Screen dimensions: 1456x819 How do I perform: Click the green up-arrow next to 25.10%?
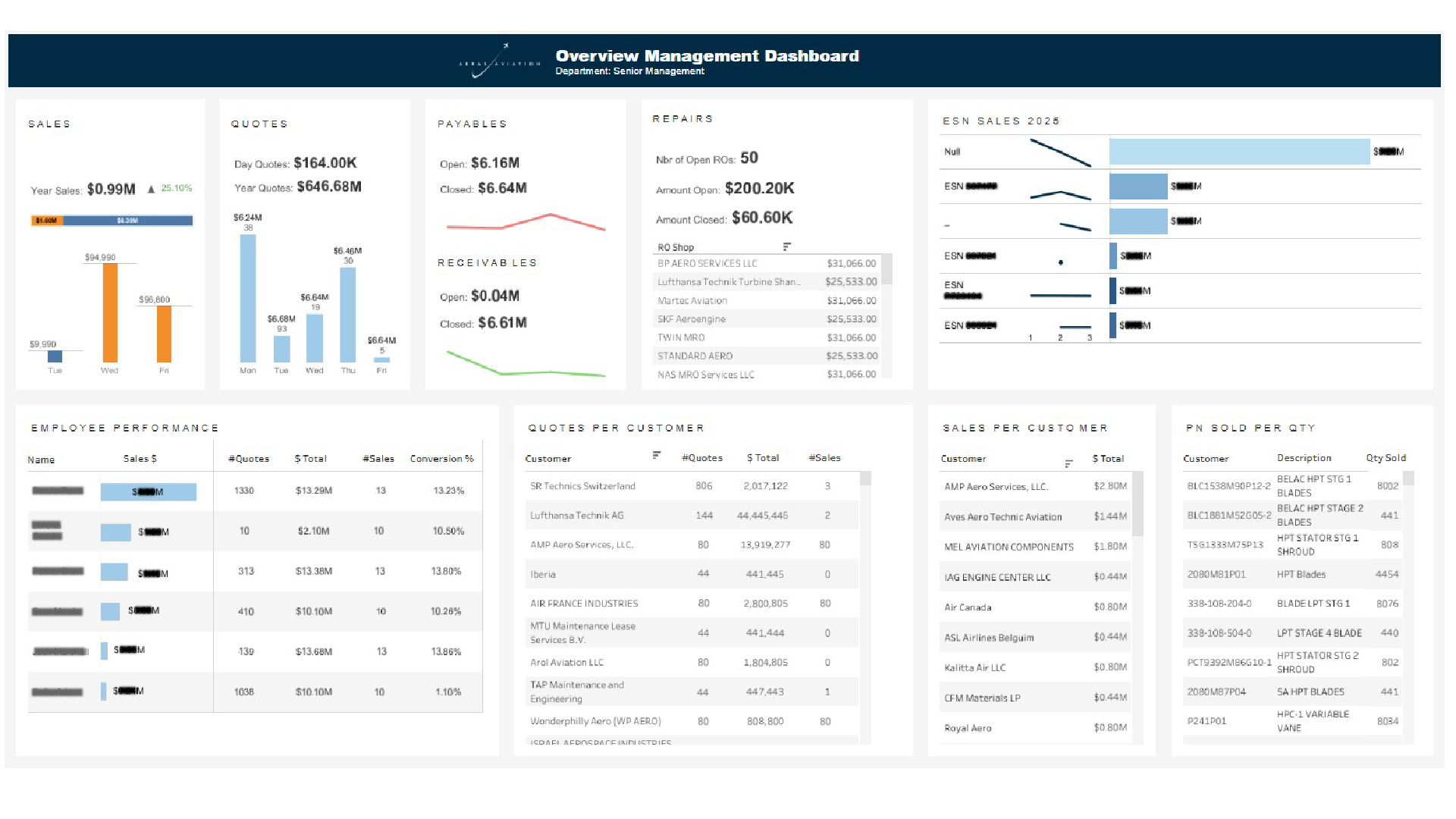(x=152, y=189)
